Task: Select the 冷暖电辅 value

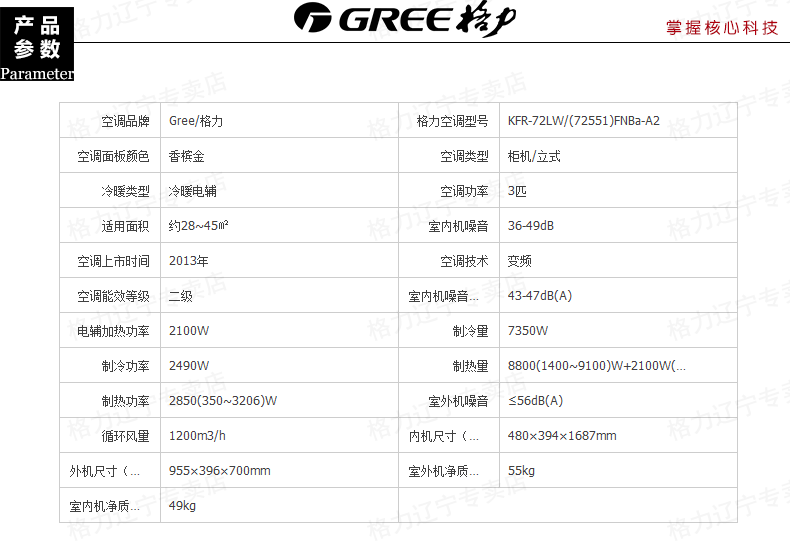Action: [192, 191]
